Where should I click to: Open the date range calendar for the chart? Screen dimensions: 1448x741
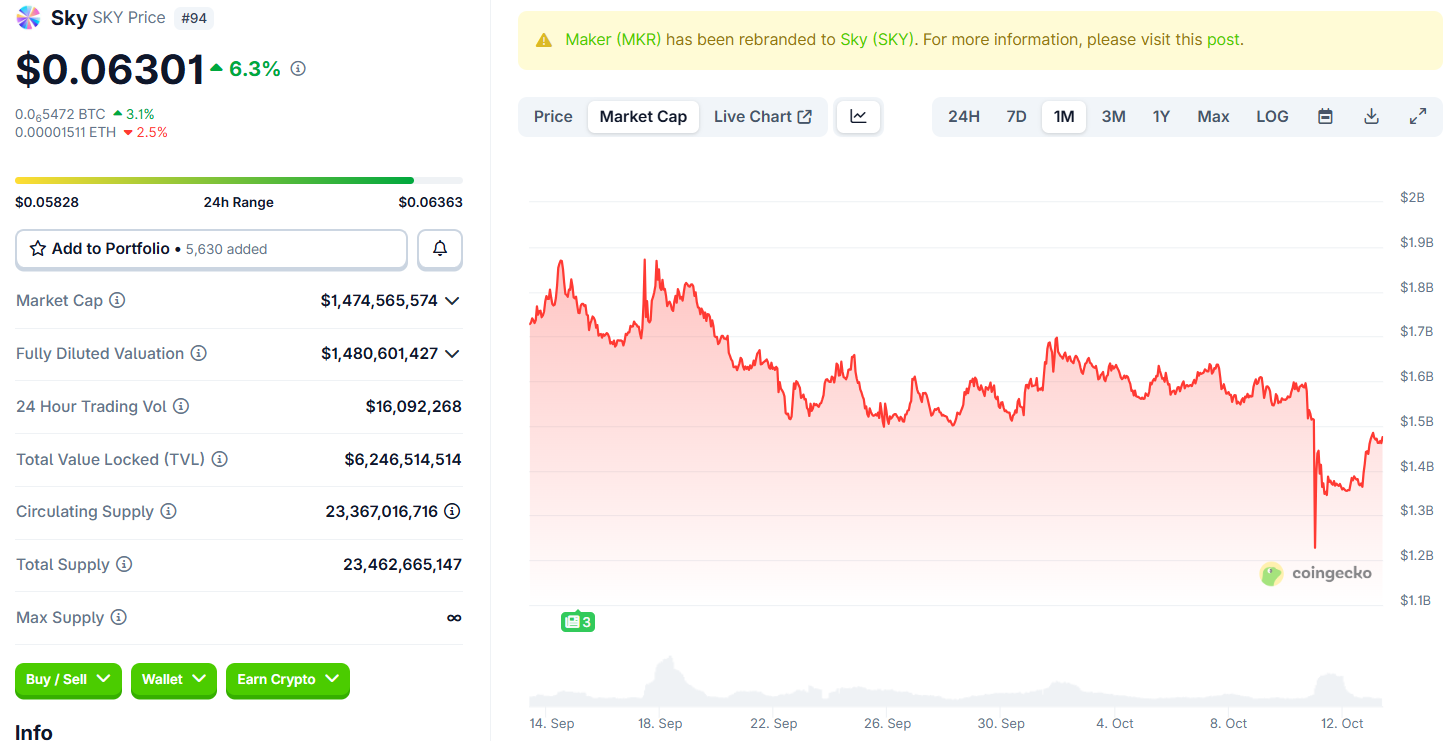coord(1324,116)
